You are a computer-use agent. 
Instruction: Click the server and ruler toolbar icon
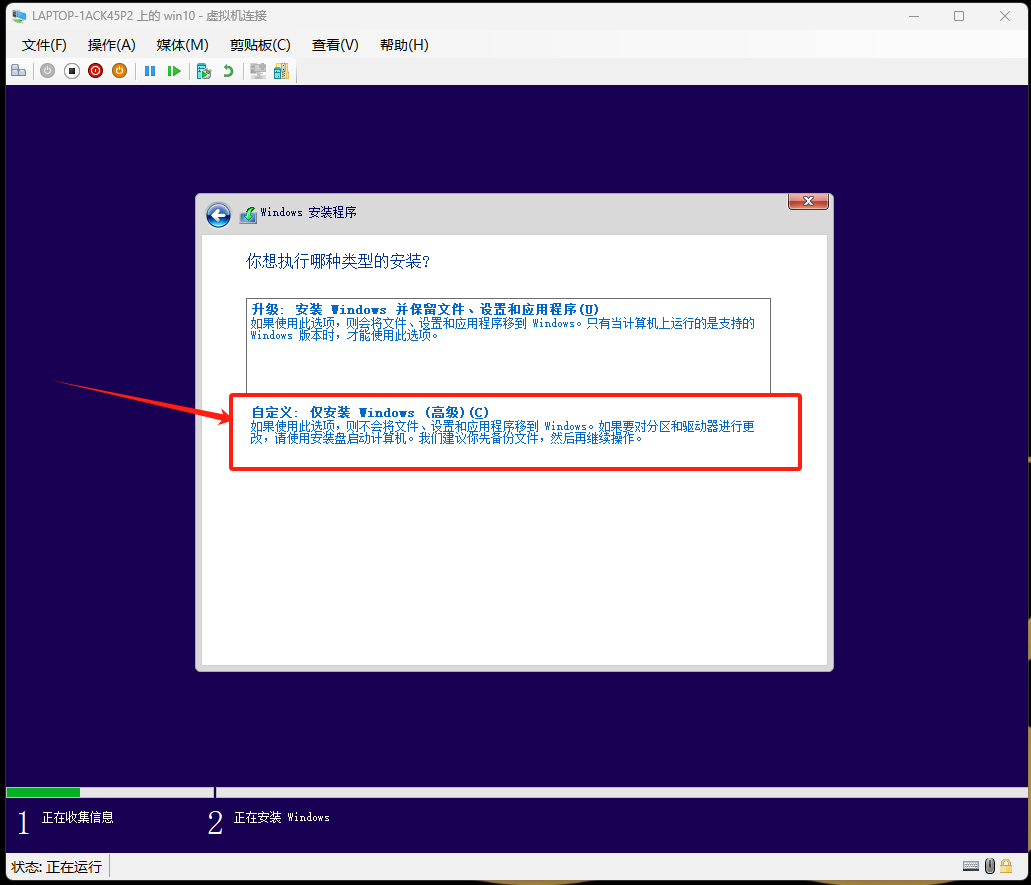pos(281,71)
